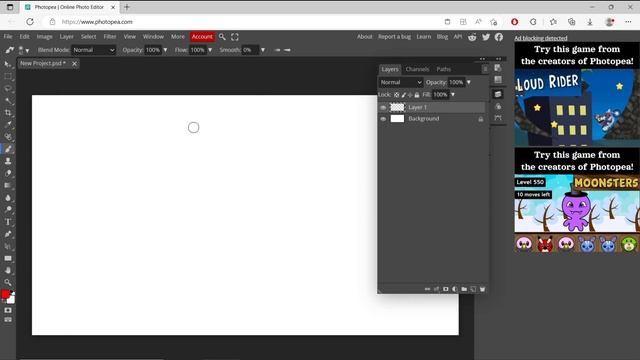Add new adjustment layer half-circle icon

click(455, 289)
